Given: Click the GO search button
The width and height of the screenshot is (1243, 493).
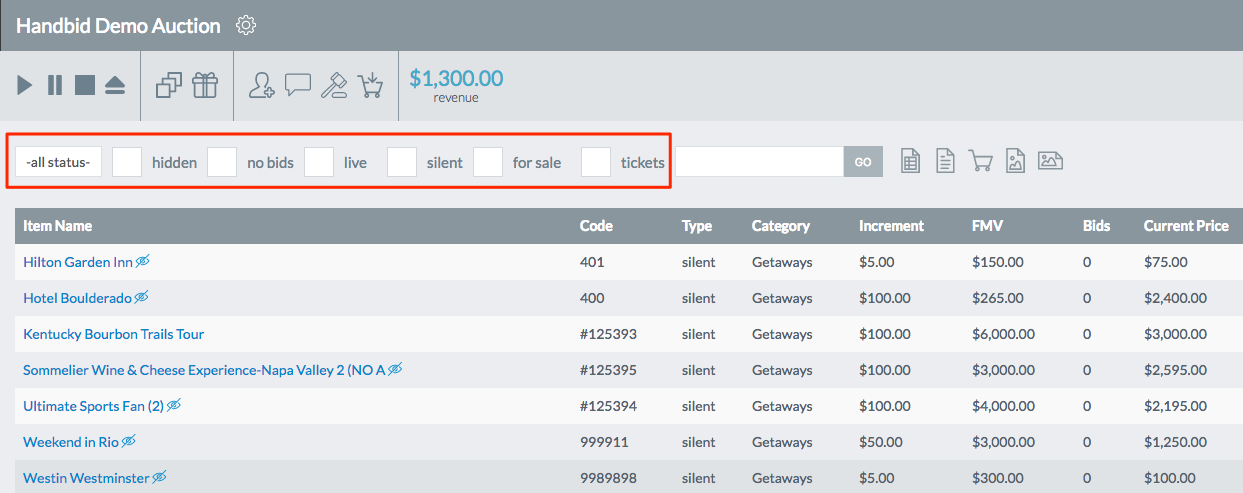Looking at the screenshot, I should [863, 162].
